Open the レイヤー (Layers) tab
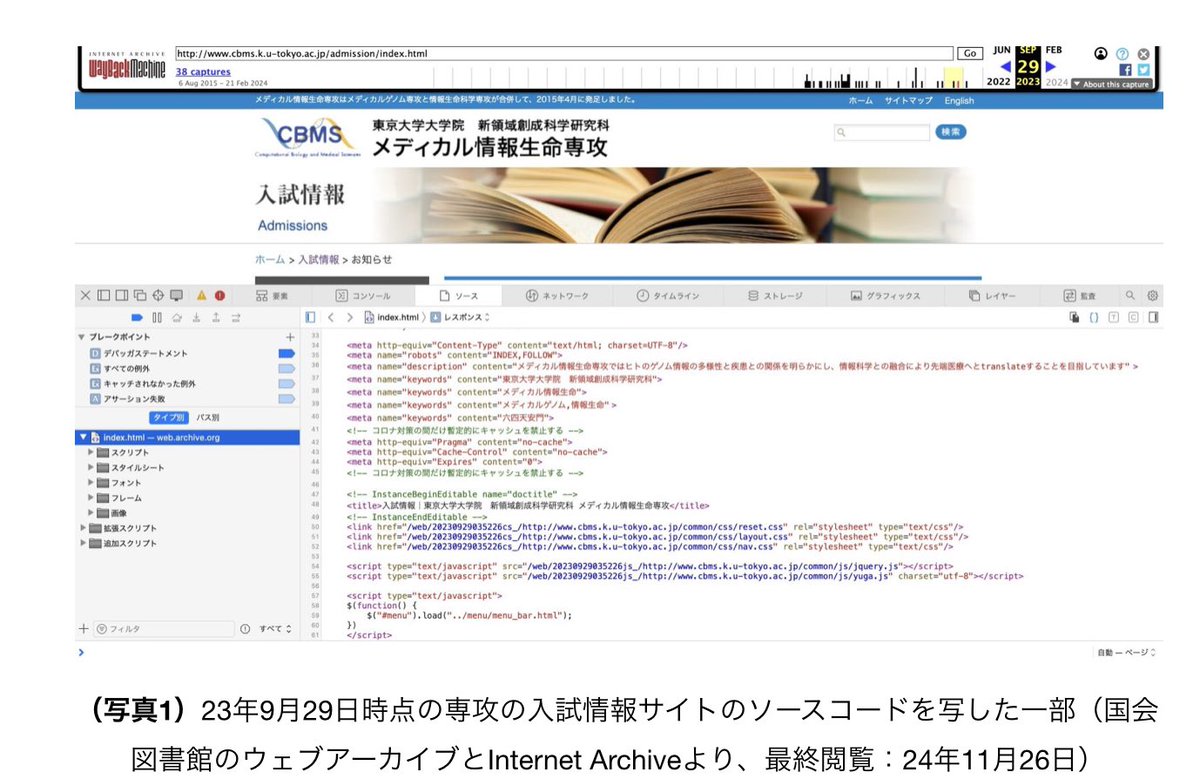The width and height of the screenshot is (1200, 779). [x=992, y=296]
